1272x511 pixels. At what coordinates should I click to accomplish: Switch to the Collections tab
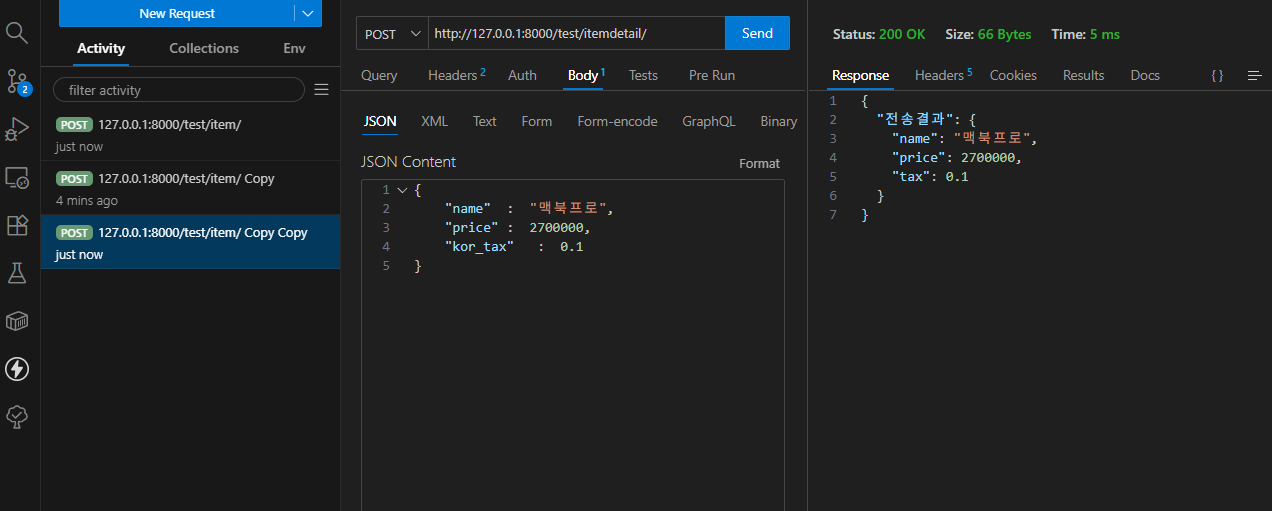click(204, 48)
